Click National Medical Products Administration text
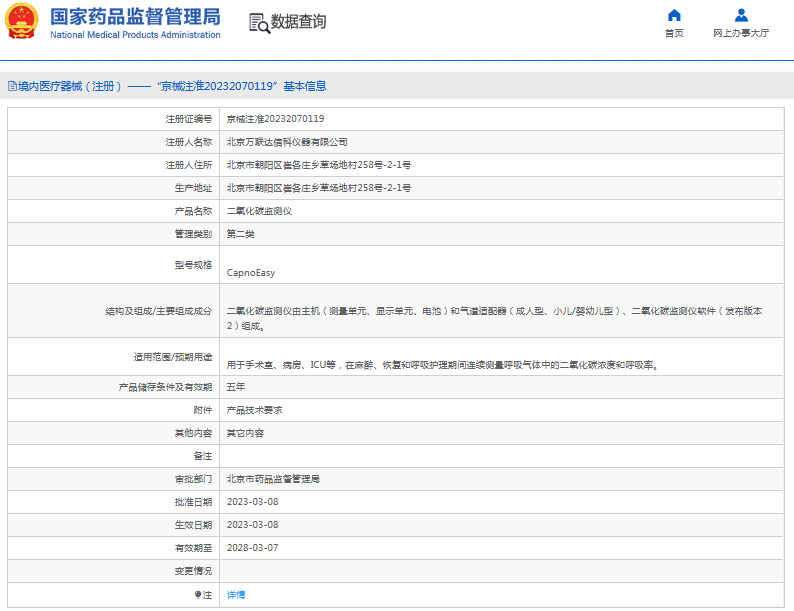Viewport: 794px width, 611px height. 135,35
